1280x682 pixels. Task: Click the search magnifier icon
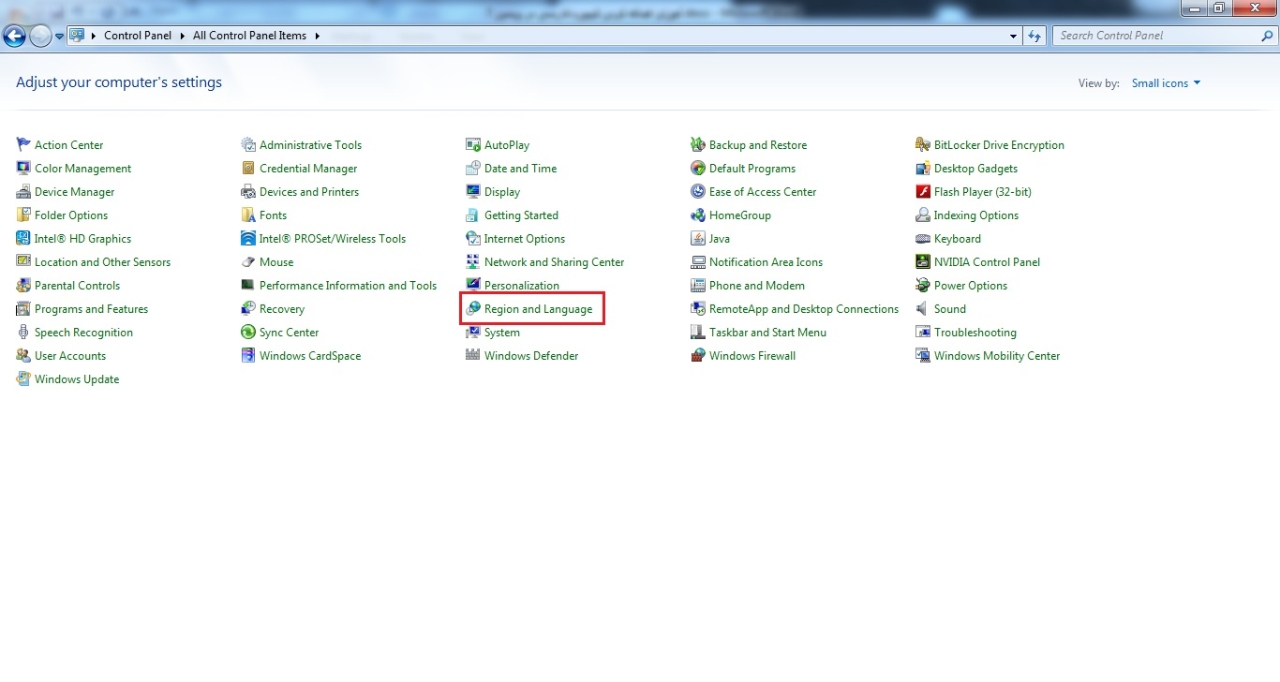click(1267, 36)
